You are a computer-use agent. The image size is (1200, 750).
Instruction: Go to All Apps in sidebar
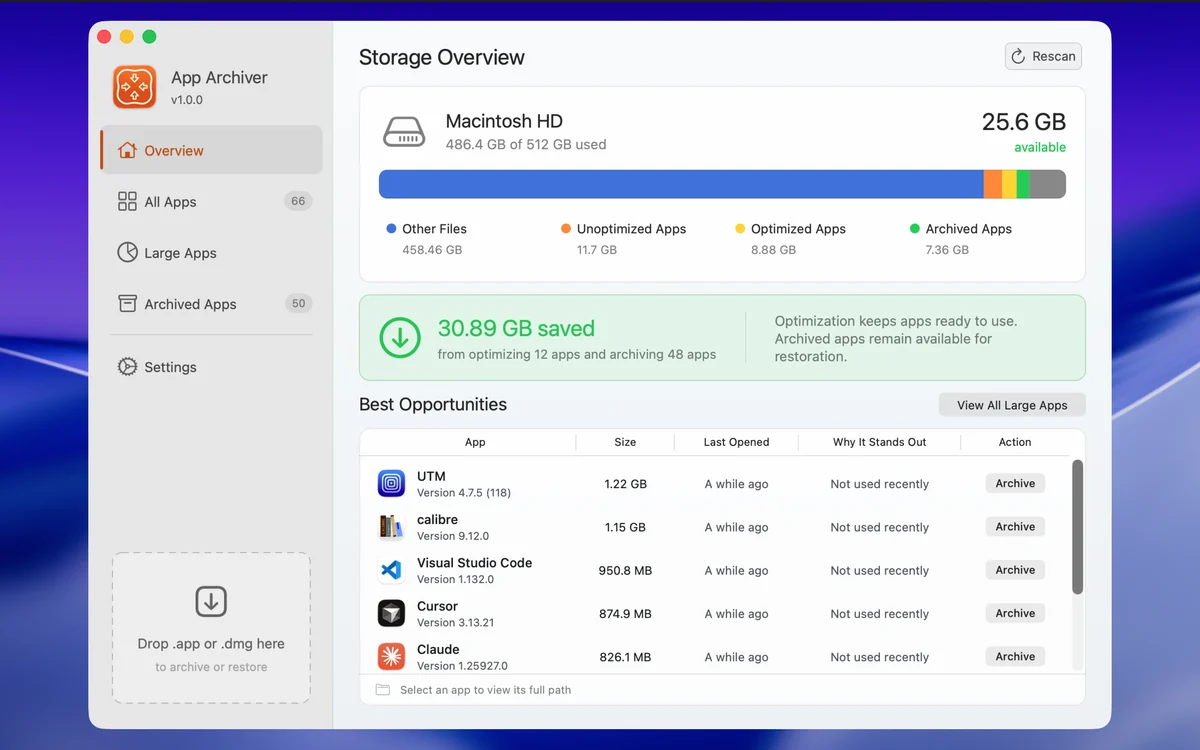click(211, 201)
